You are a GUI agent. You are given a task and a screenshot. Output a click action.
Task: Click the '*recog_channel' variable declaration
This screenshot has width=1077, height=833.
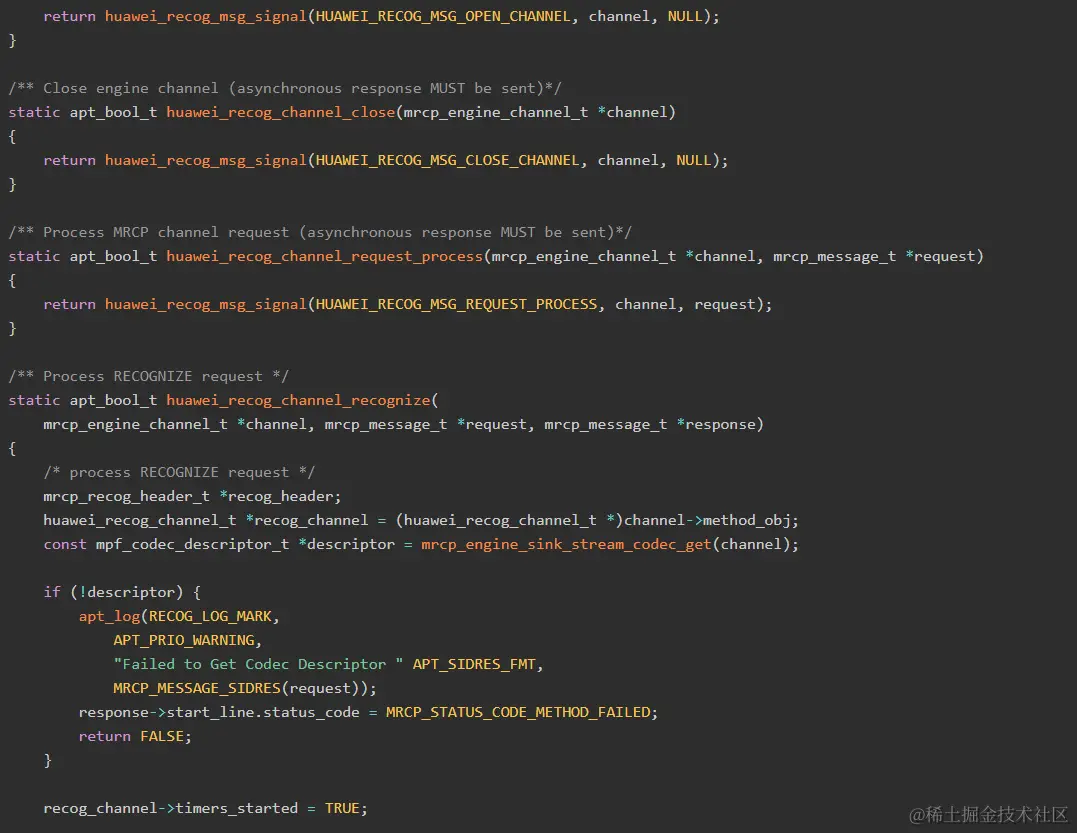pyautogui.click(x=307, y=521)
